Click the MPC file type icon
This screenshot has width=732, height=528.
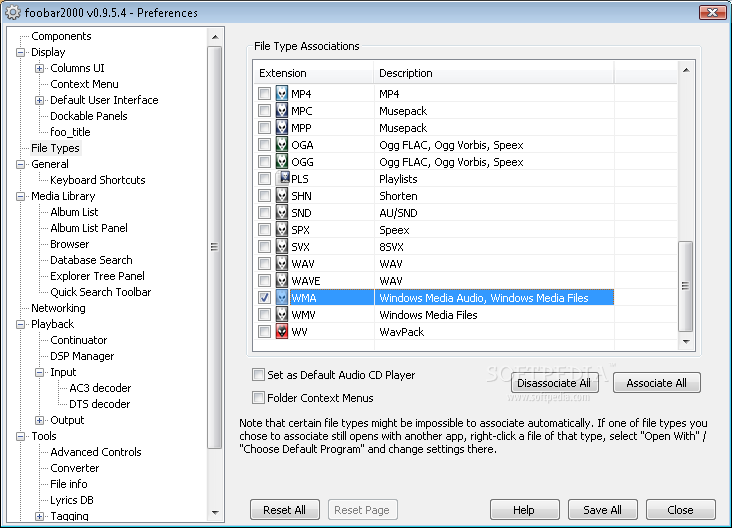[282, 111]
